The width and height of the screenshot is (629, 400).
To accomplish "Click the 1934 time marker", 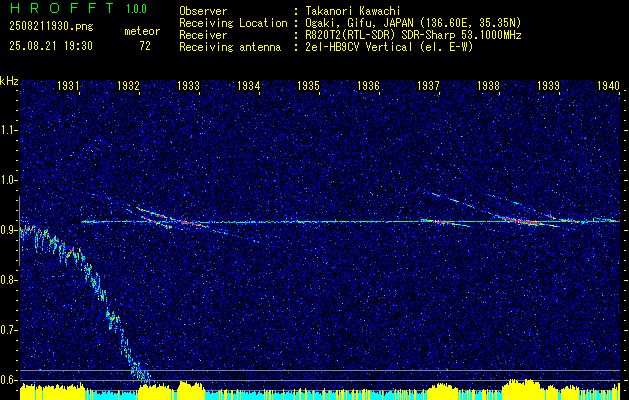I will [x=248, y=86].
